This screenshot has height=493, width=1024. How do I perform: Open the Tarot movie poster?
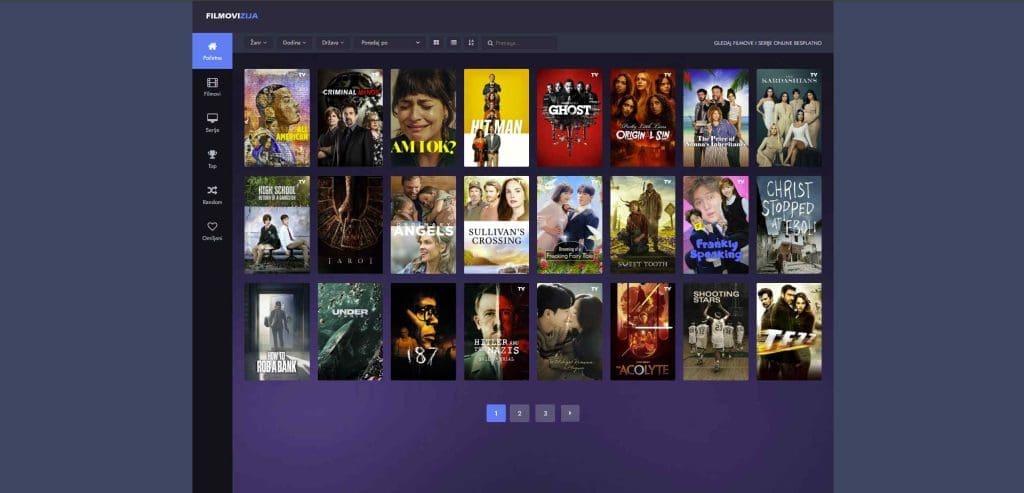click(351, 225)
